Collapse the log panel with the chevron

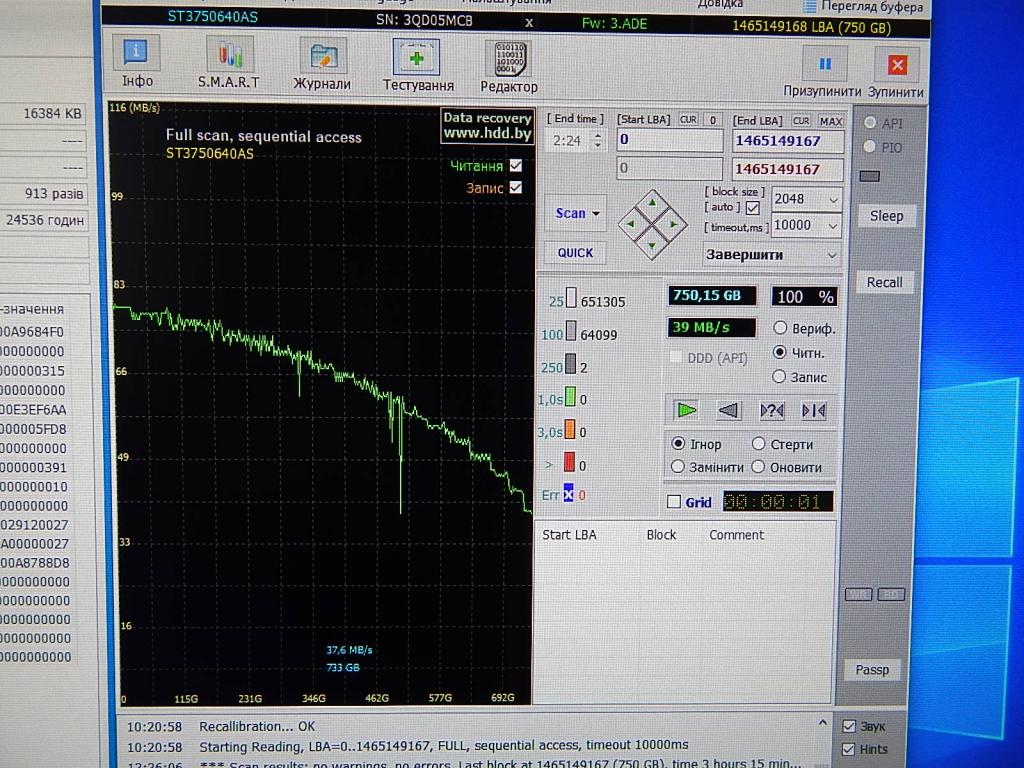coord(823,722)
